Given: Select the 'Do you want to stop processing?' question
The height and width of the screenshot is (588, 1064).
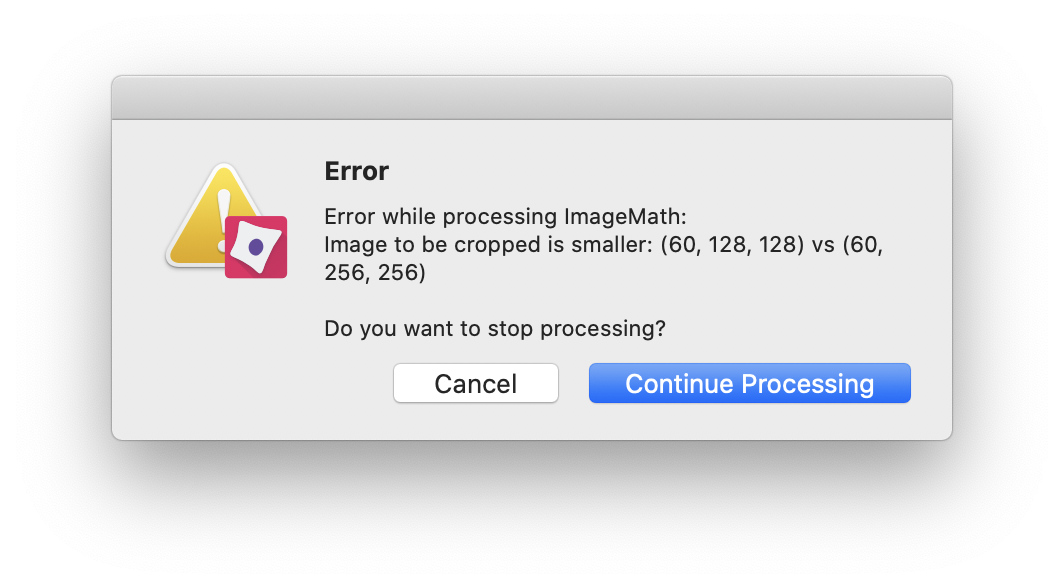Looking at the screenshot, I should click(x=495, y=328).
